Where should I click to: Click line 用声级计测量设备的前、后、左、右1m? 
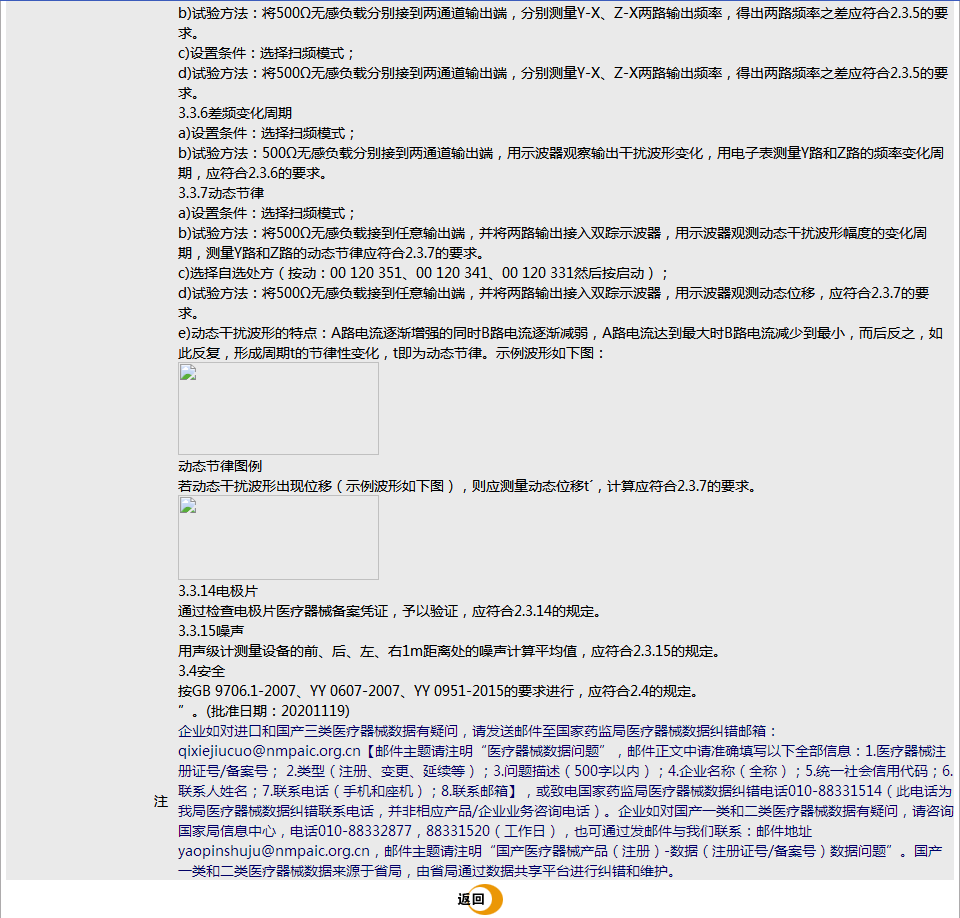(450, 651)
